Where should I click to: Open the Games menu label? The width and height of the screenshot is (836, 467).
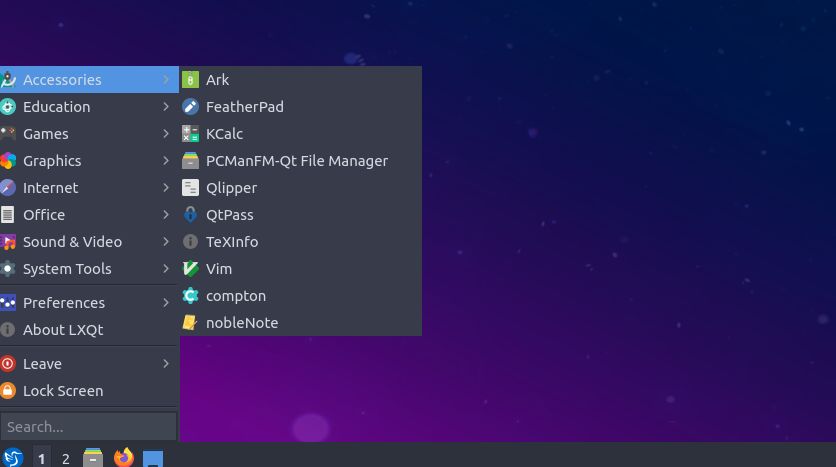[45, 134]
